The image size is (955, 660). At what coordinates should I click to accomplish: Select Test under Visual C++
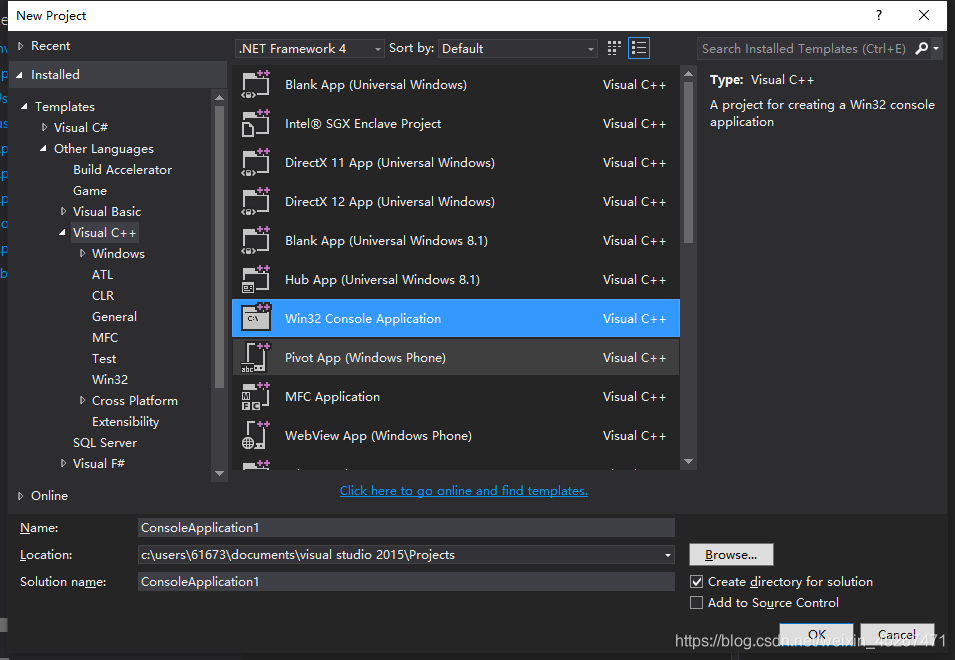tap(104, 359)
